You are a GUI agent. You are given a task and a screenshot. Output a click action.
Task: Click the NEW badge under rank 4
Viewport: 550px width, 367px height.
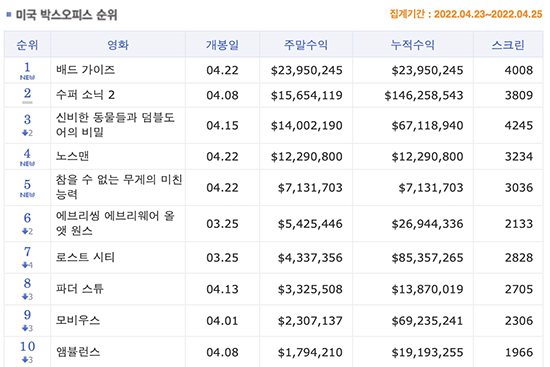[27, 164]
